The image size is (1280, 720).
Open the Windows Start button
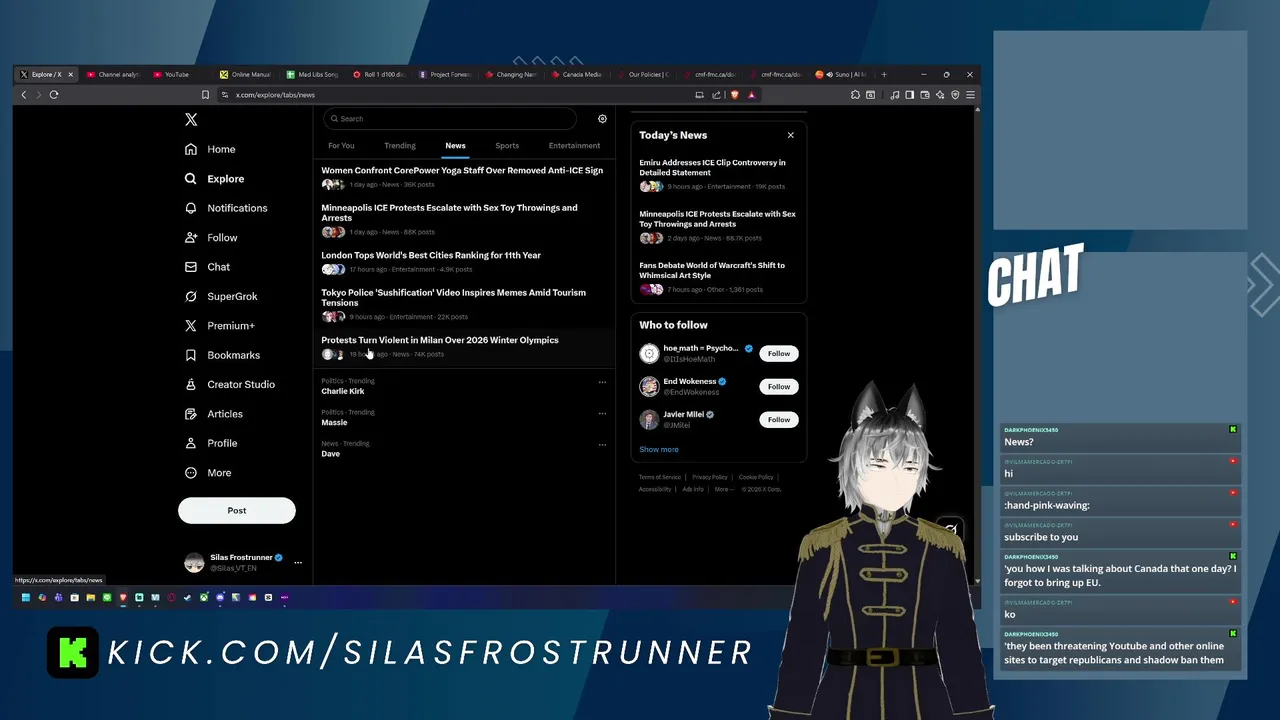tap(26, 598)
